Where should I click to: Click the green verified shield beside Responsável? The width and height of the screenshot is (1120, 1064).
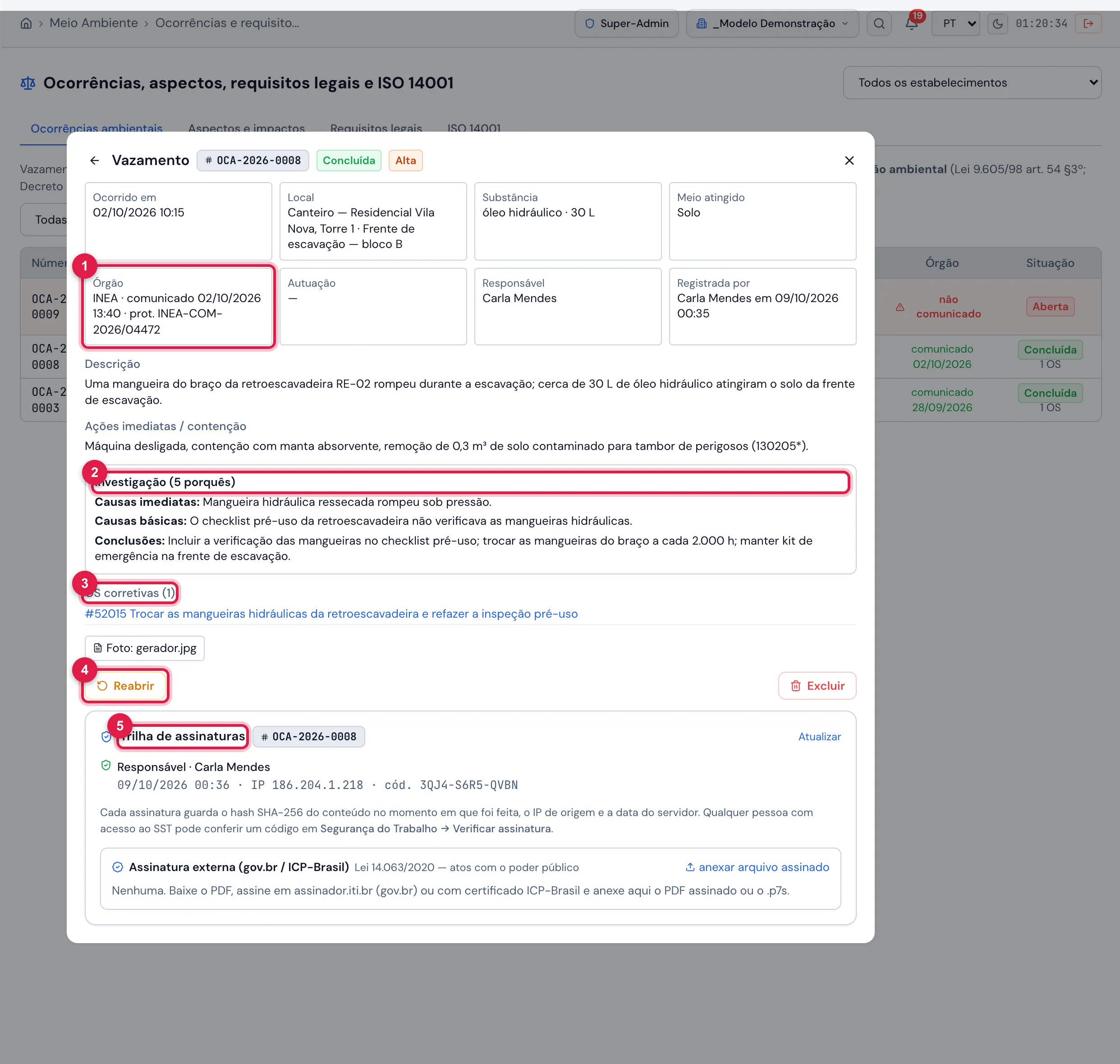(x=106, y=766)
